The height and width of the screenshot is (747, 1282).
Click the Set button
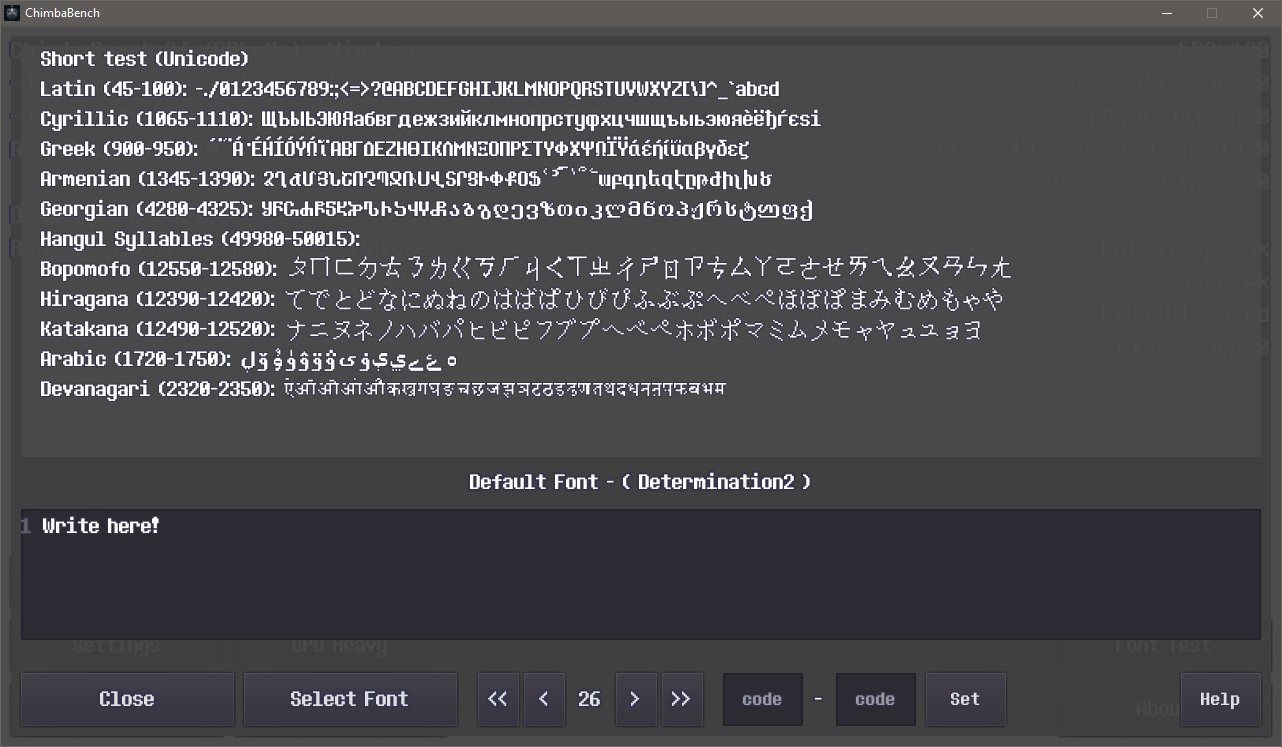click(965, 699)
